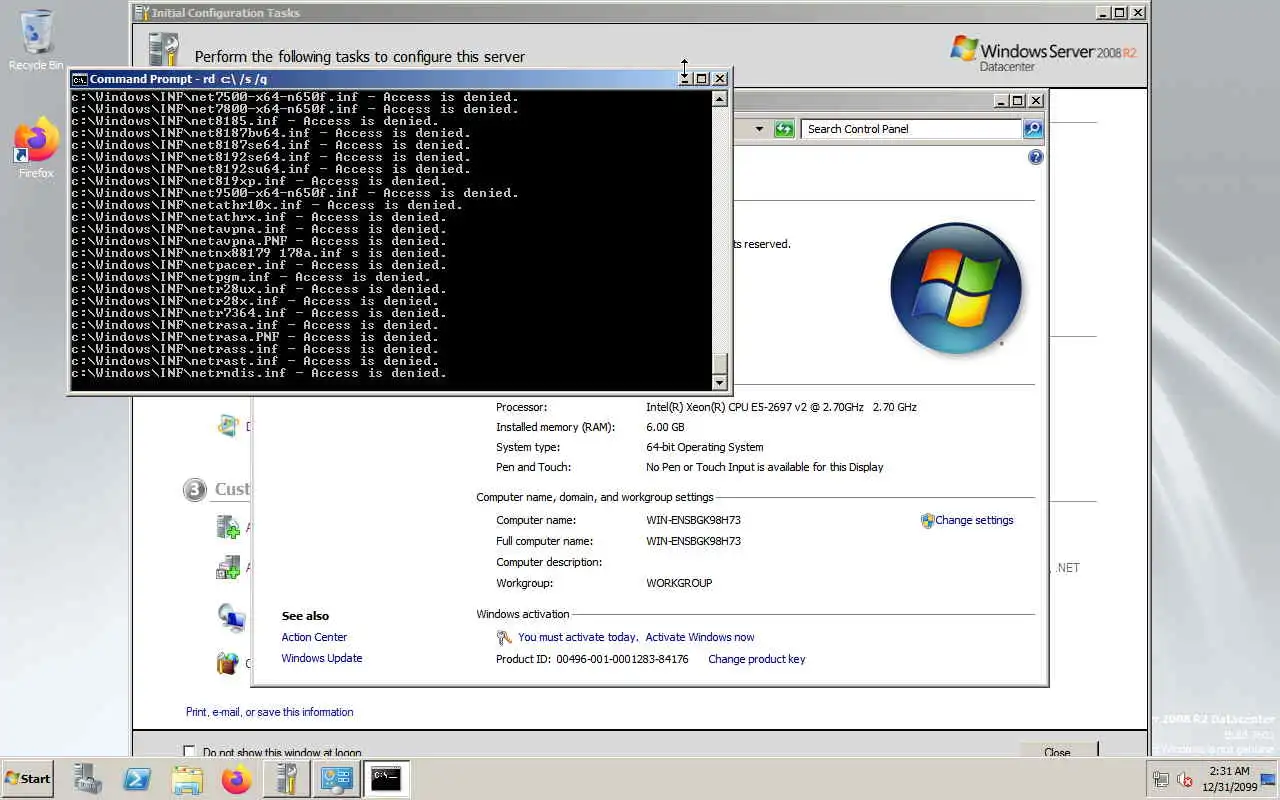Click the server icon in the Initial Configuration header
Viewport: 1280px width, 800px height.
pos(163,50)
